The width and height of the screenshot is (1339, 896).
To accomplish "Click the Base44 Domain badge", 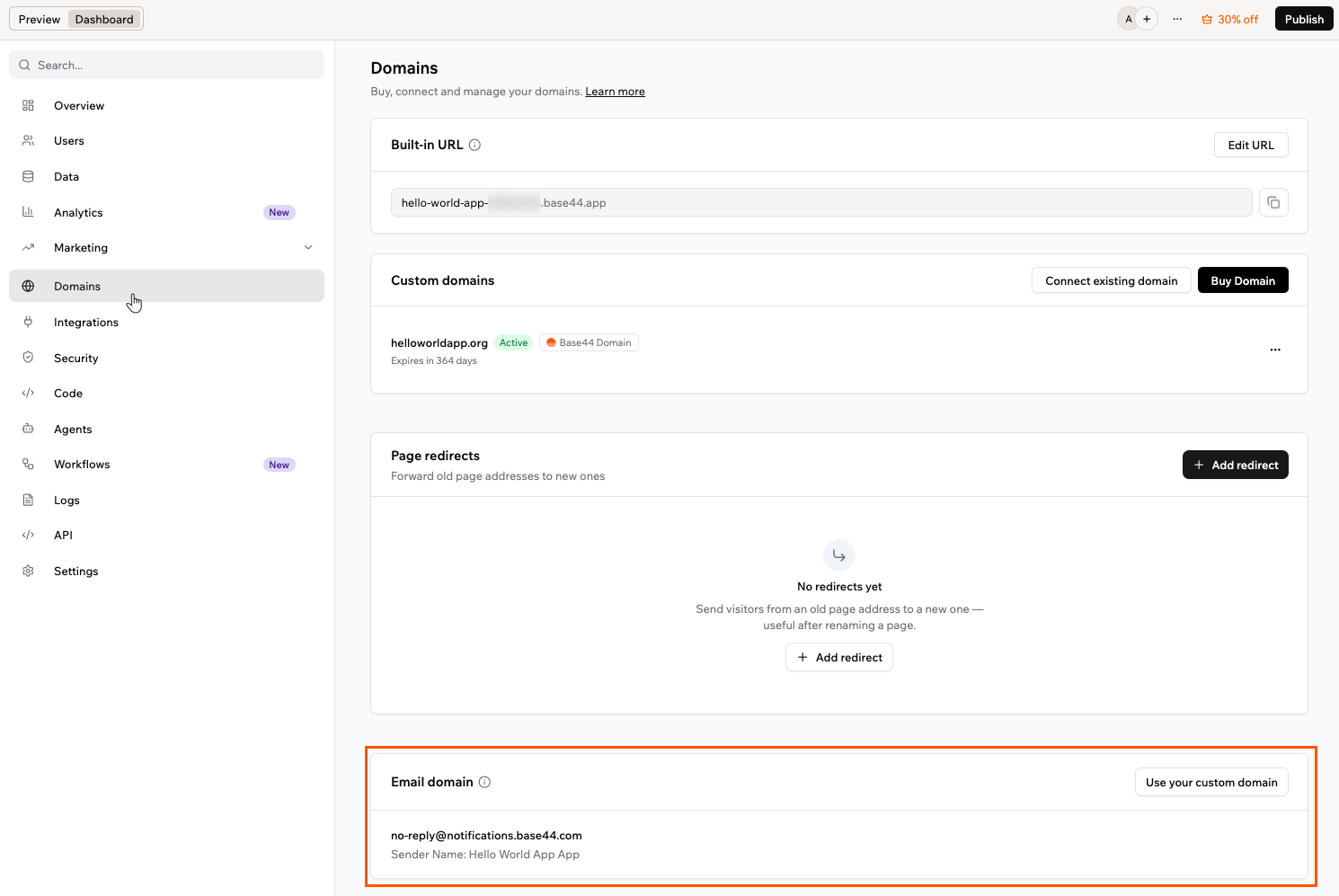I will [589, 342].
